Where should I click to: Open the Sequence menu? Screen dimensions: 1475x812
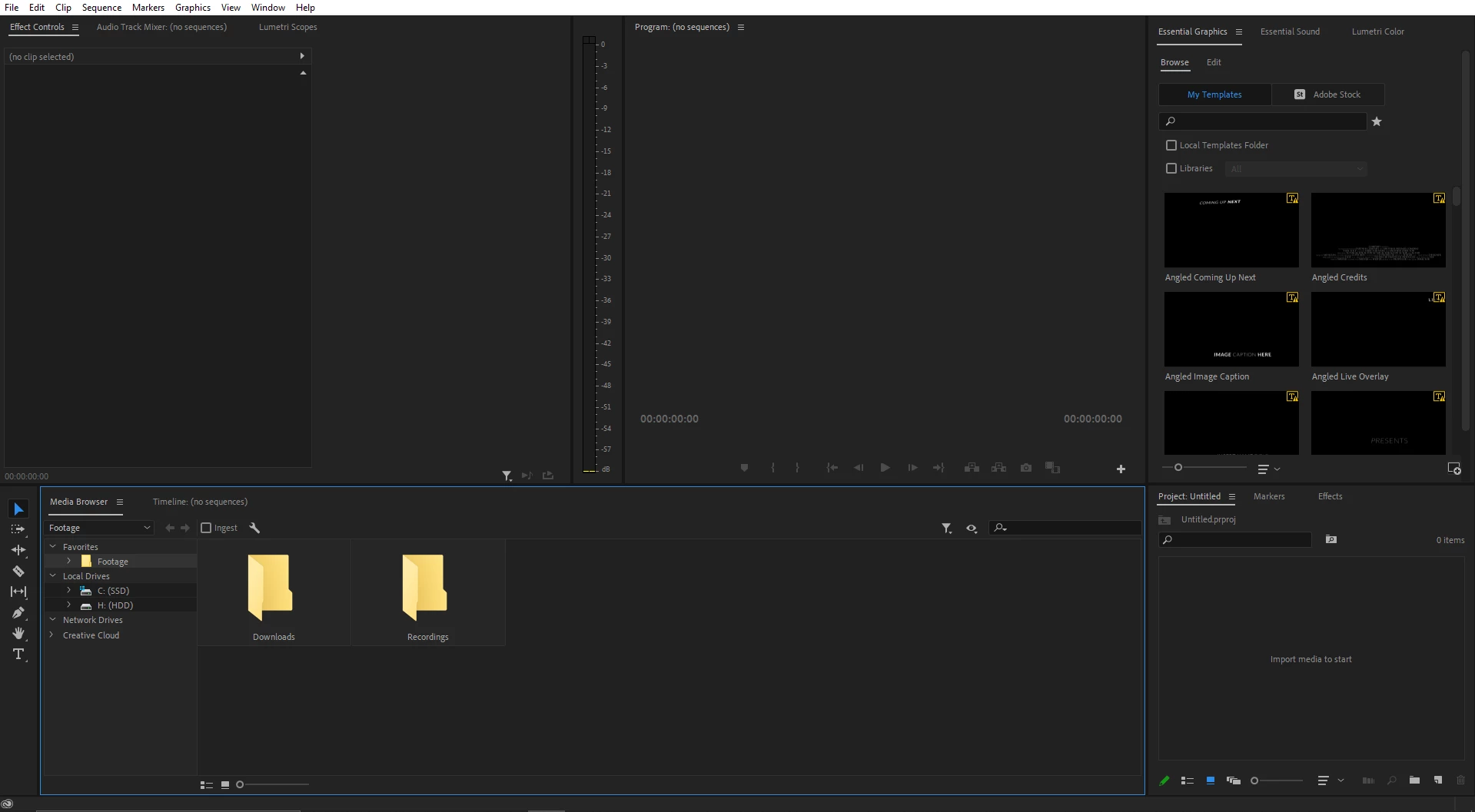coord(101,8)
